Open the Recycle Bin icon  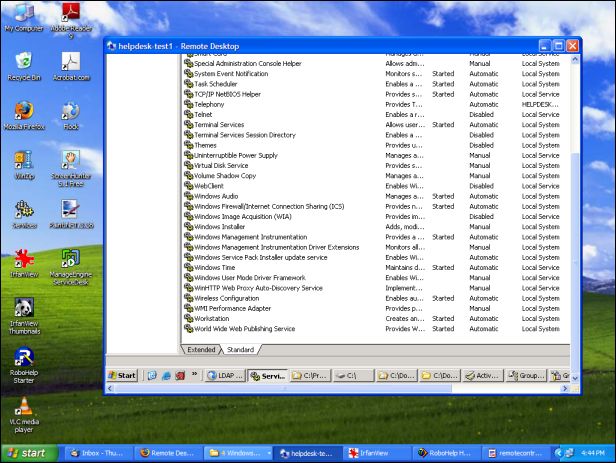point(23,63)
